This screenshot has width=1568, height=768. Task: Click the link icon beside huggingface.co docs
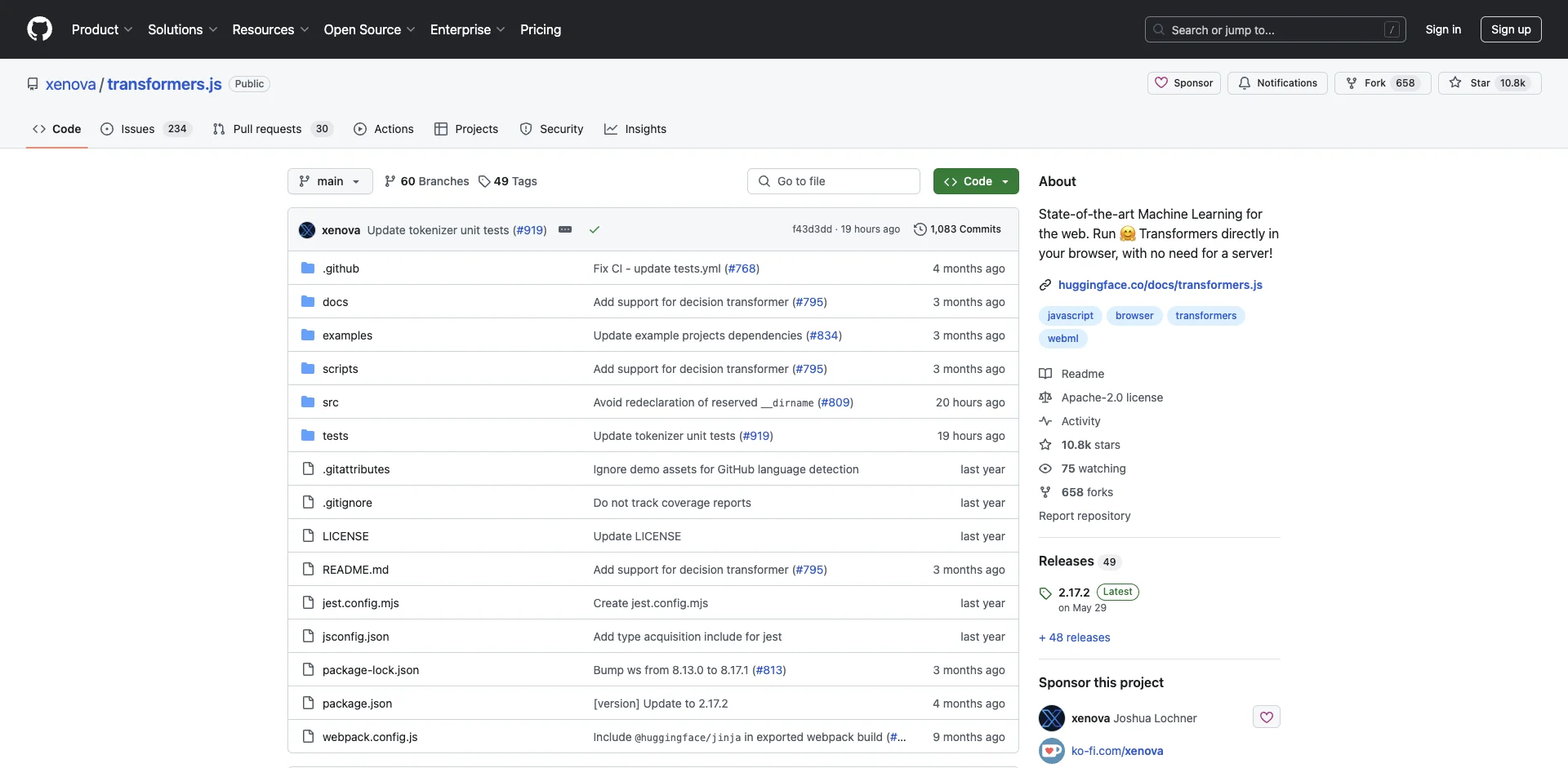pos(1045,285)
